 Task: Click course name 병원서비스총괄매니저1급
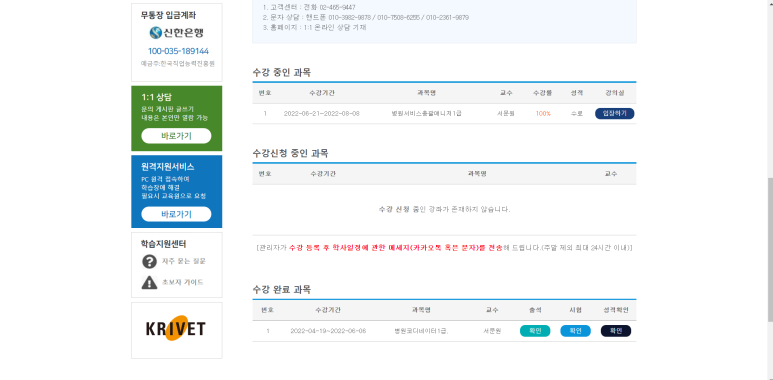pos(426,114)
